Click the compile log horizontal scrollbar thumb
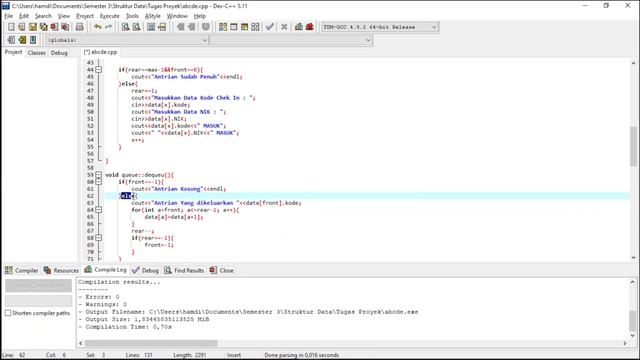The height and width of the screenshot is (360, 640). coord(151,343)
